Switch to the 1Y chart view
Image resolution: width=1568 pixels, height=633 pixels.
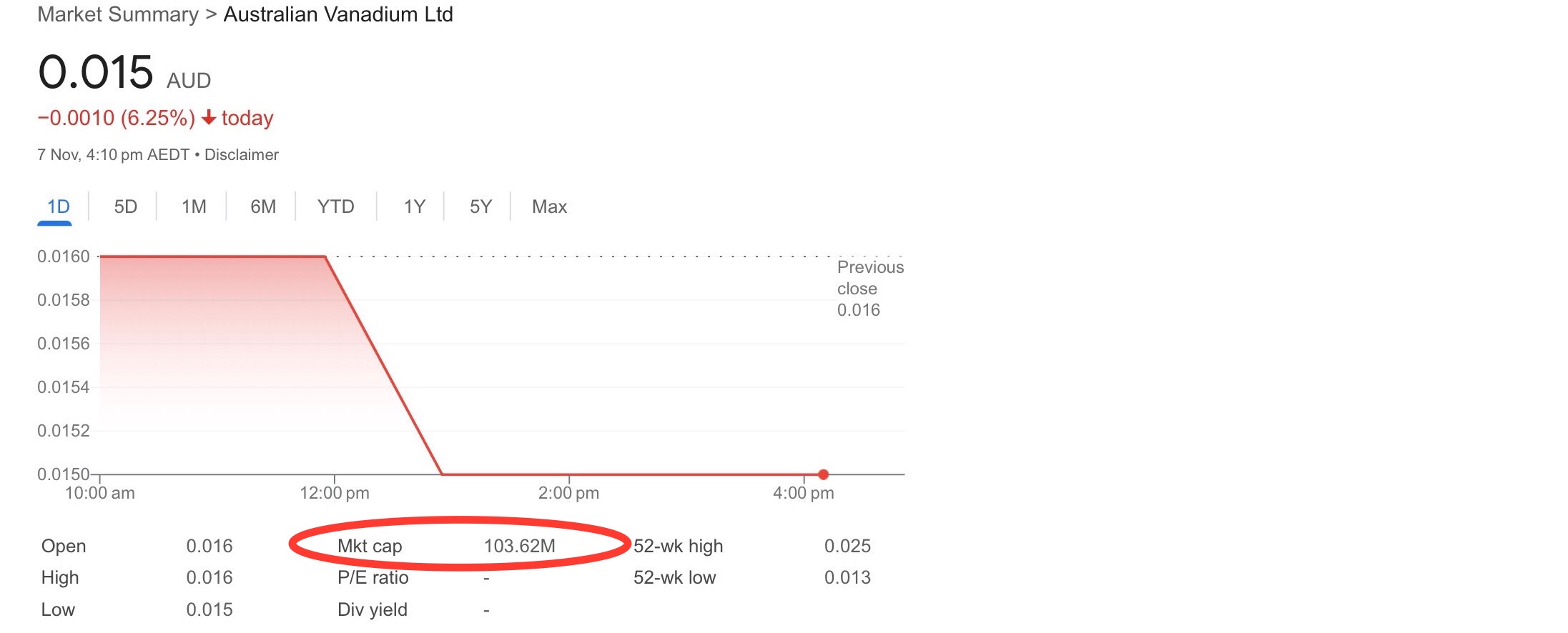tap(415, 207)
